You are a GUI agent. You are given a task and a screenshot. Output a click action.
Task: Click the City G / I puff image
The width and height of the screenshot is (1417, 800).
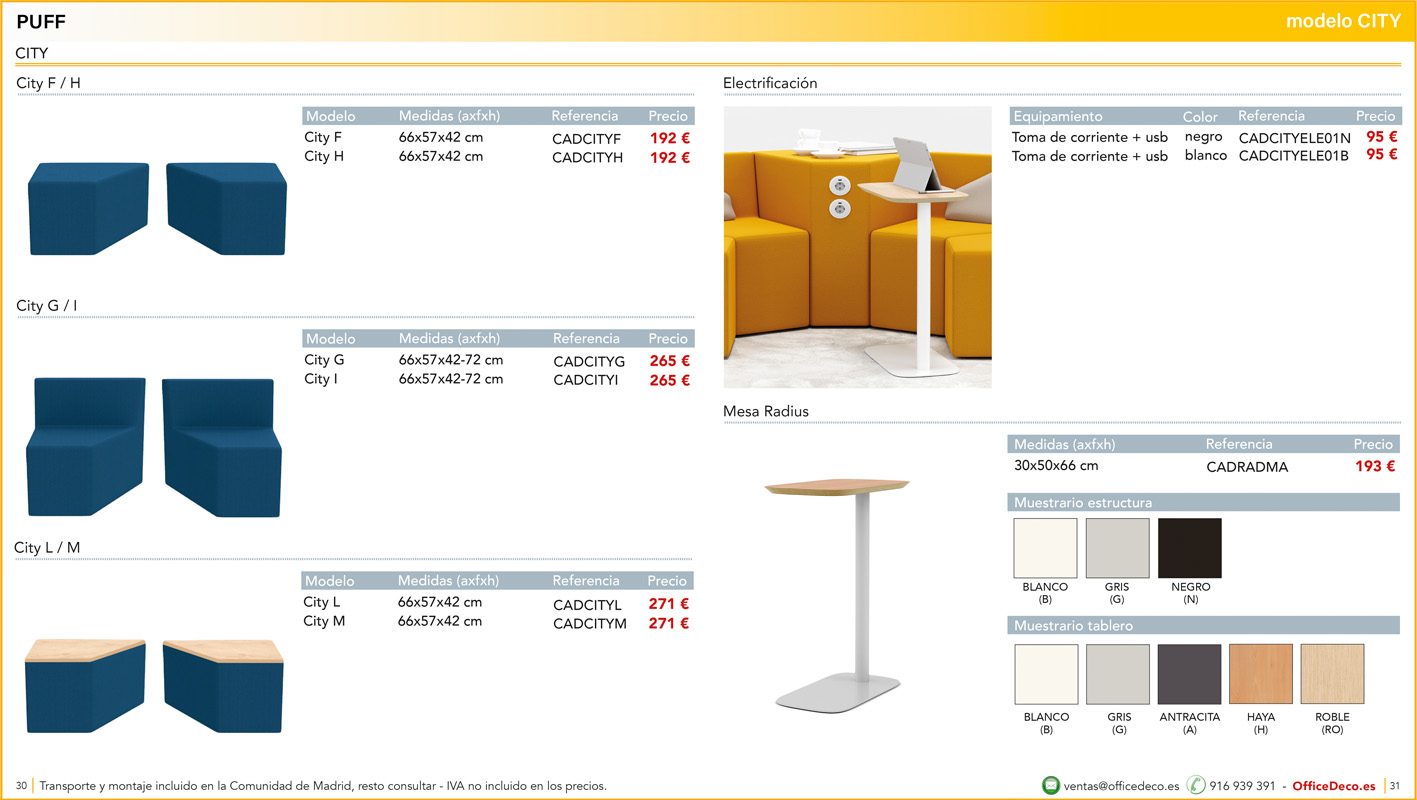coord(154,446)
